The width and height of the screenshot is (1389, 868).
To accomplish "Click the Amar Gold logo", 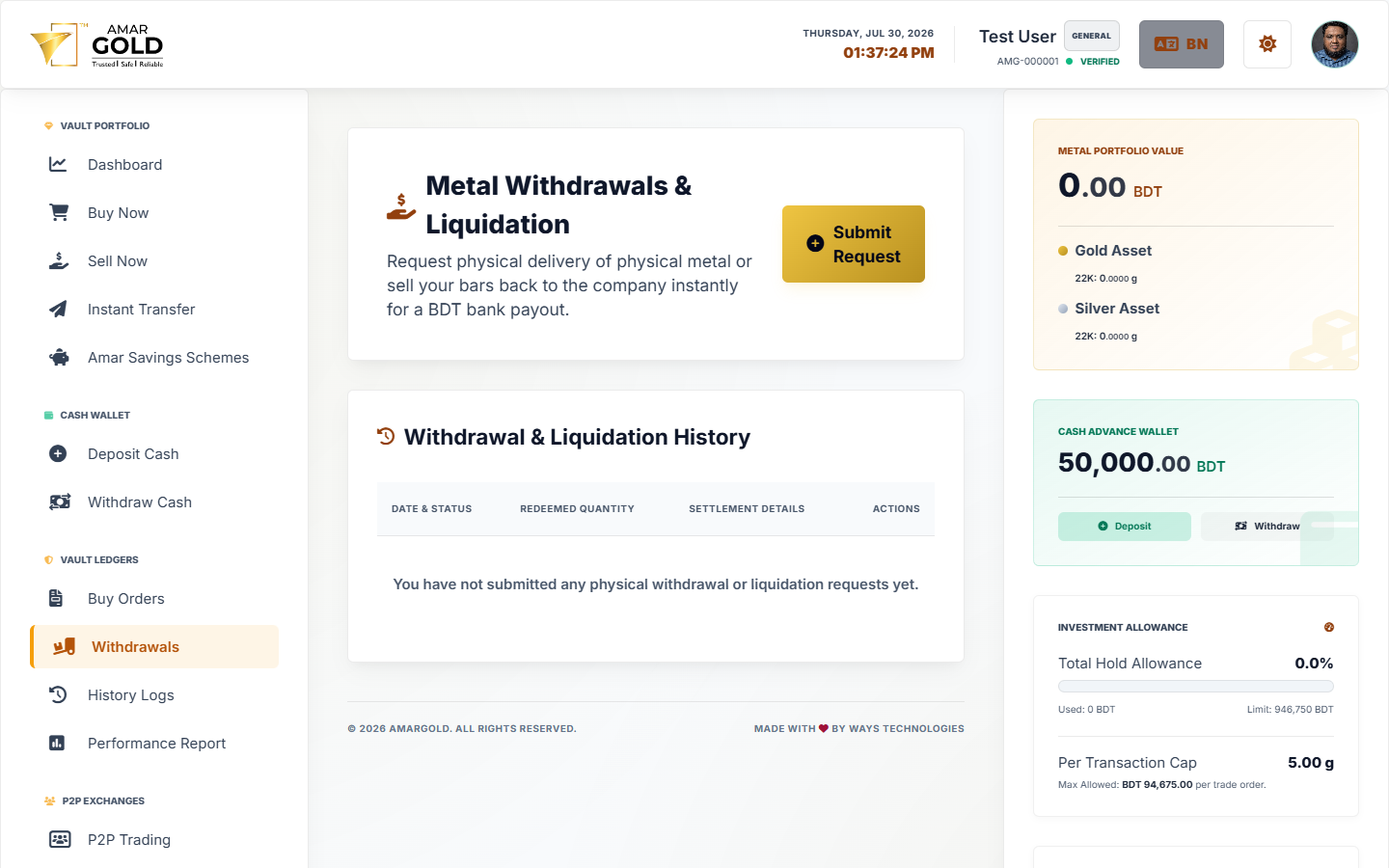I will click(97, 45).
